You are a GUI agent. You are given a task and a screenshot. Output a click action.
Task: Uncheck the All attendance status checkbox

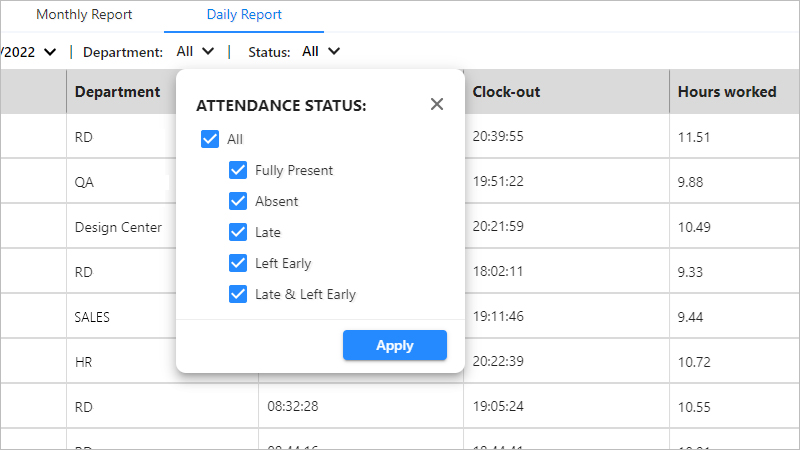pos(210,139)
